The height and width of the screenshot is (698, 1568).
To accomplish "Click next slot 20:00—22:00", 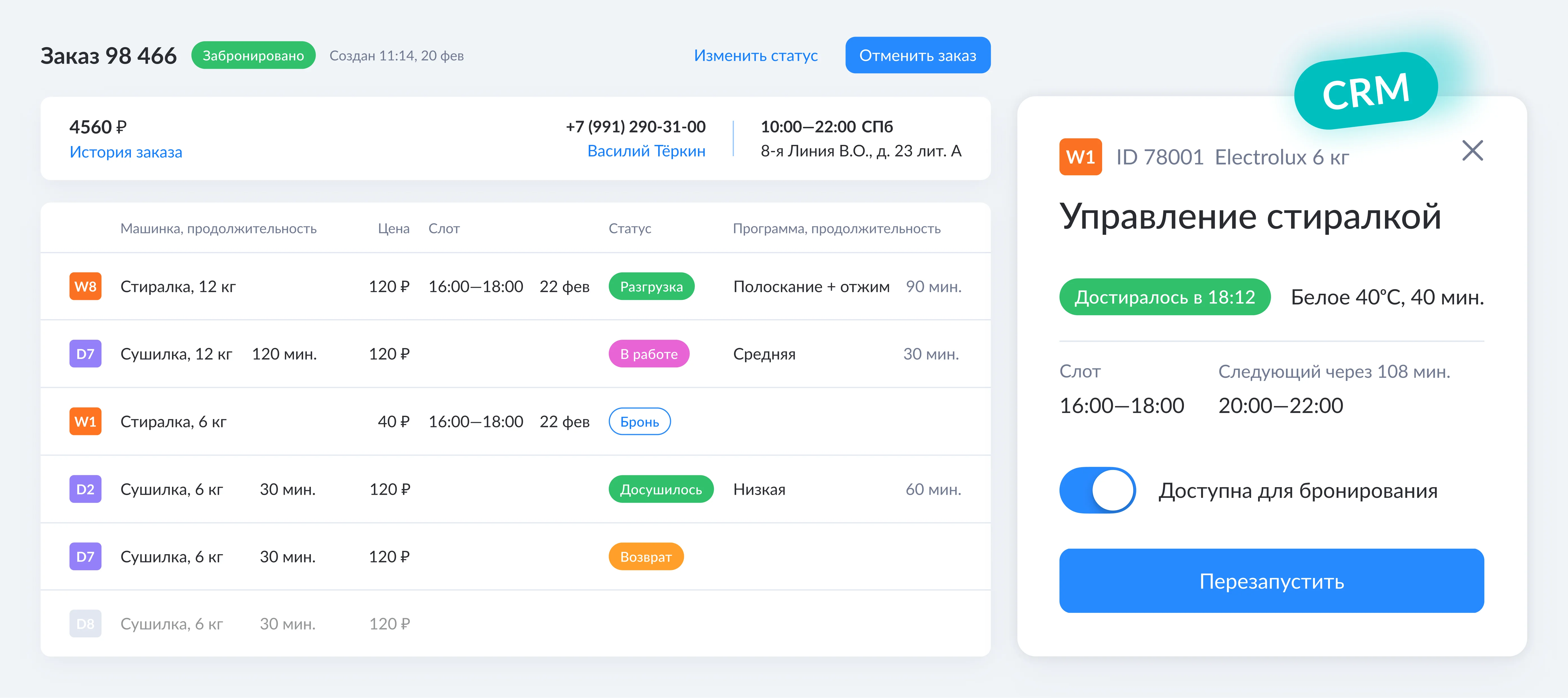I will [1280, 405].
